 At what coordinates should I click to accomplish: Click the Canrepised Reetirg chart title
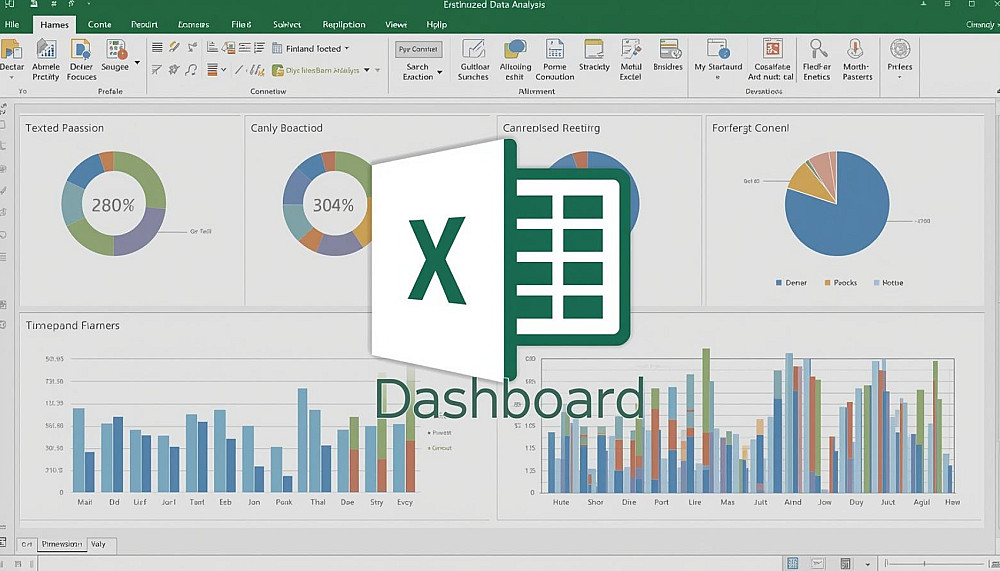point(551,128)
